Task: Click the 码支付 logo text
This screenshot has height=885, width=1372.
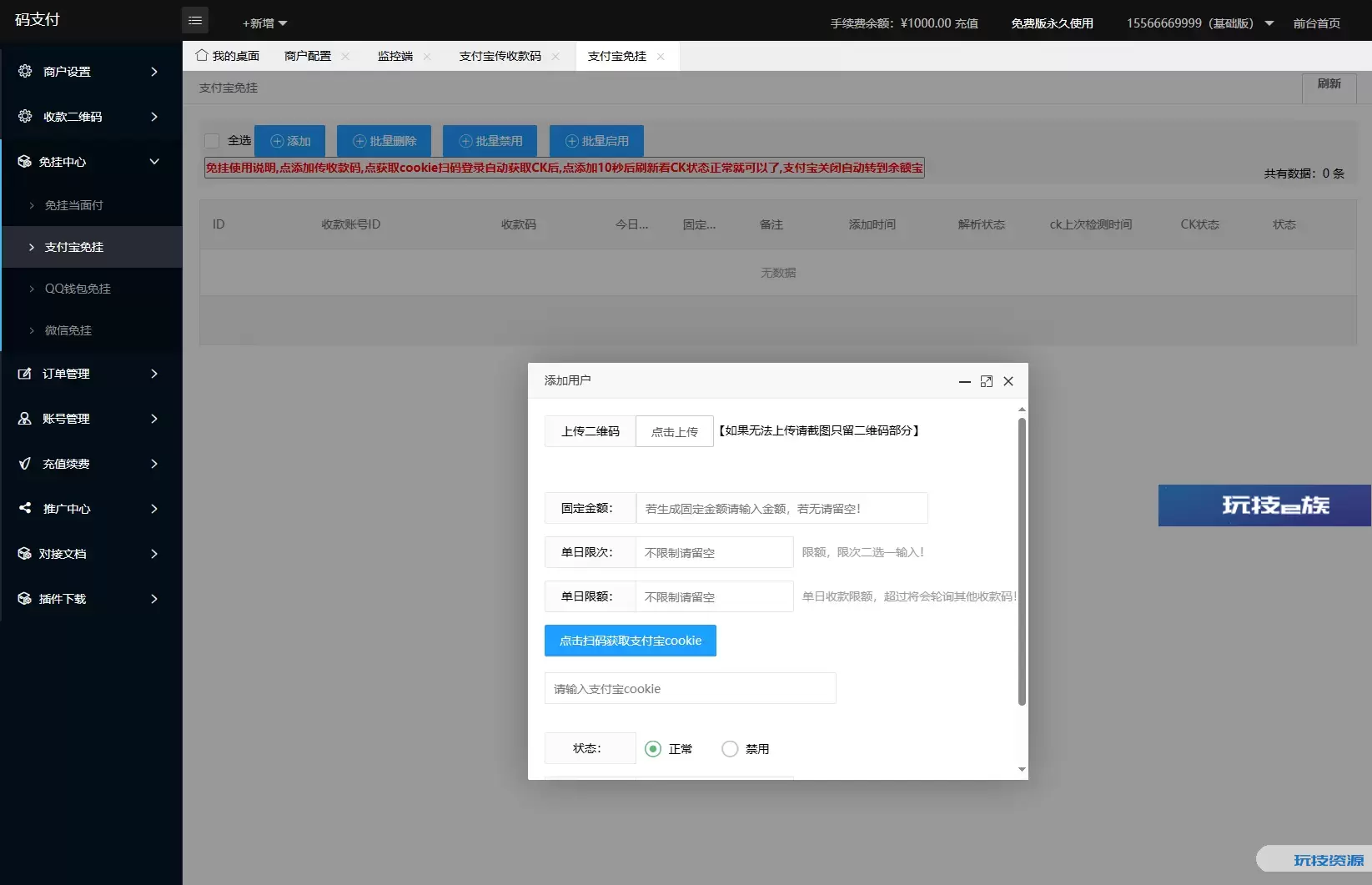Action: pyautogui.click(x=38, y=19)
